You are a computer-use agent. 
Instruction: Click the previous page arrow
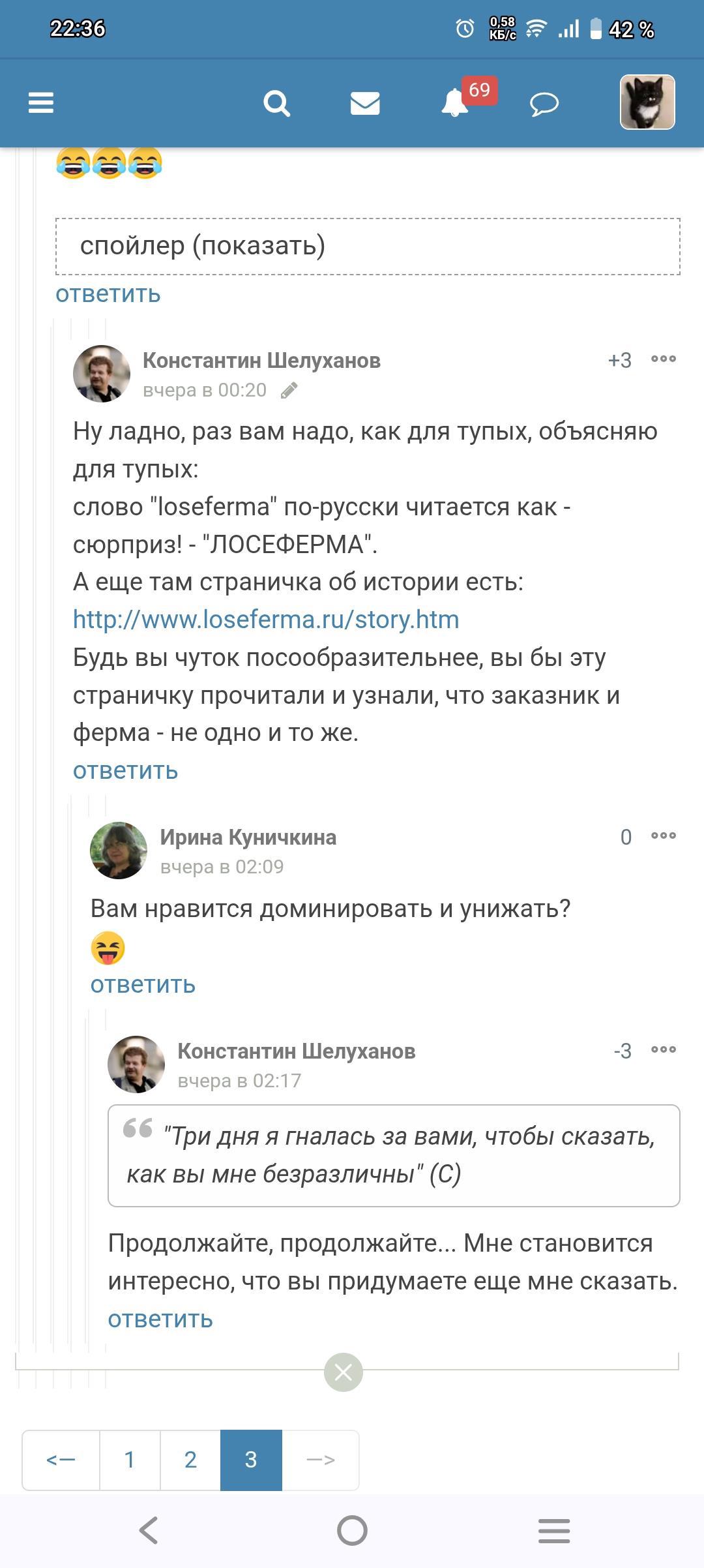(x=61, y=1460)
